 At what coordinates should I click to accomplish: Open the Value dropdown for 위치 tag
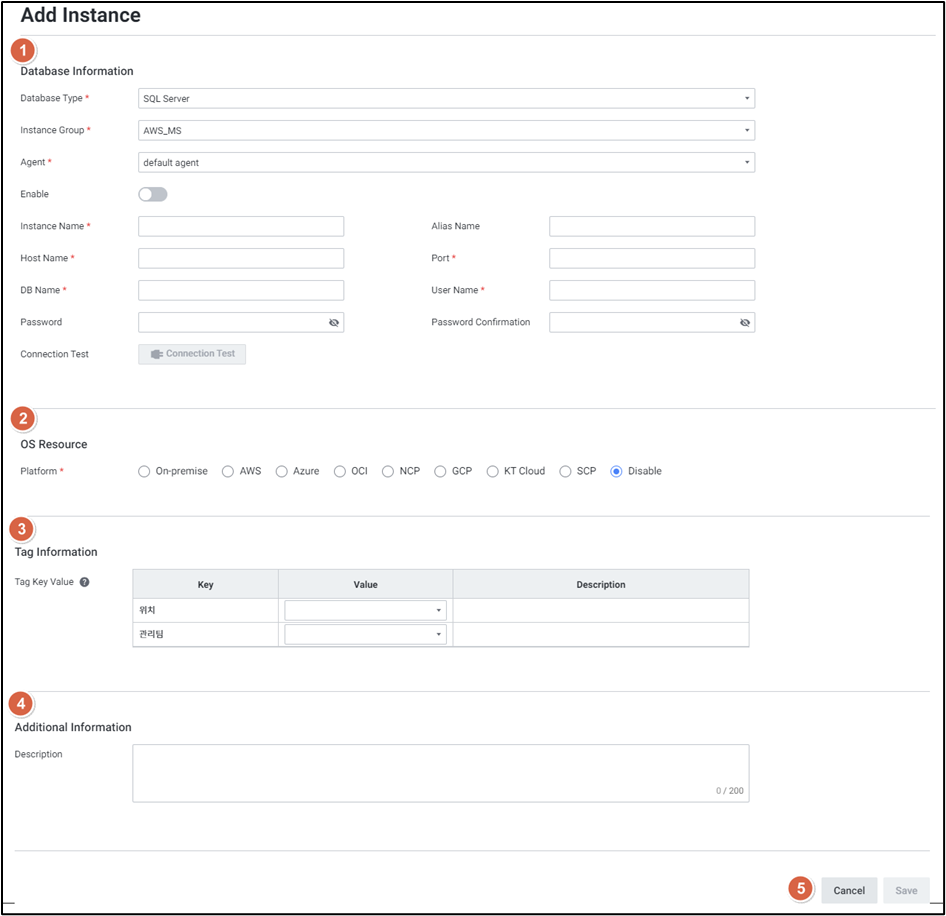pos(365,610)
